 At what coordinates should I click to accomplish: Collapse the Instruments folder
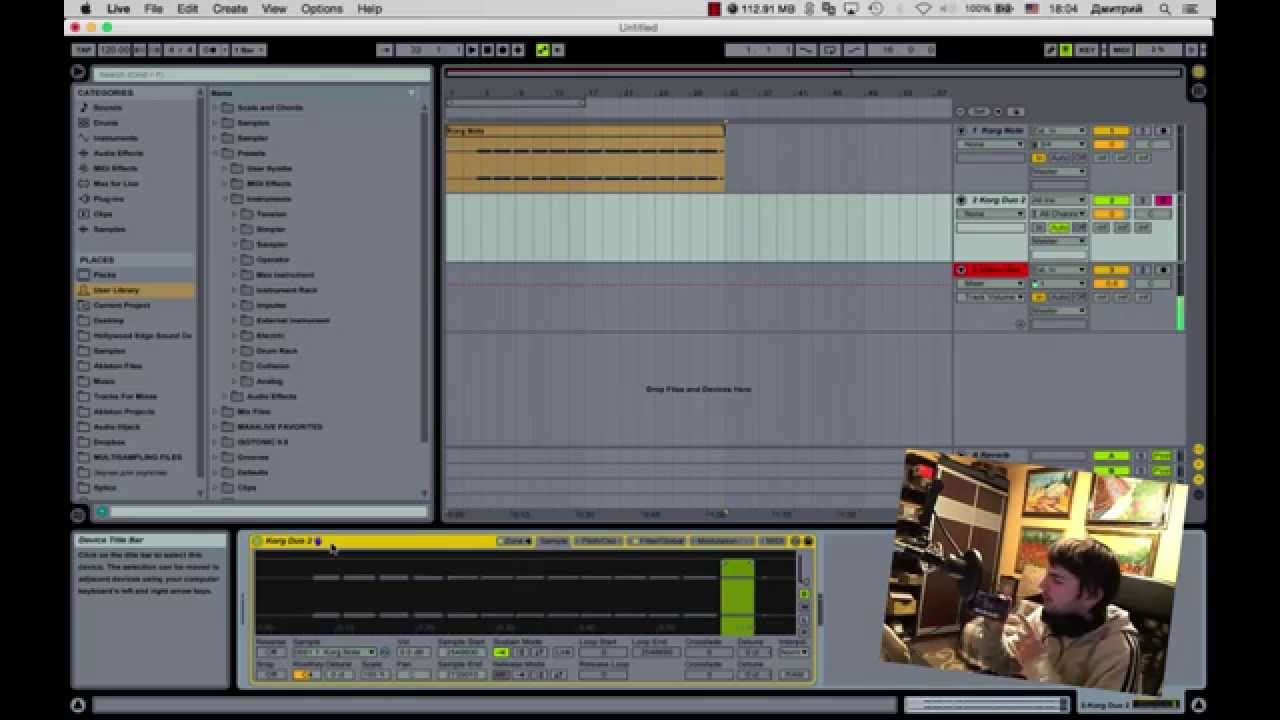[x=225, y=199]
